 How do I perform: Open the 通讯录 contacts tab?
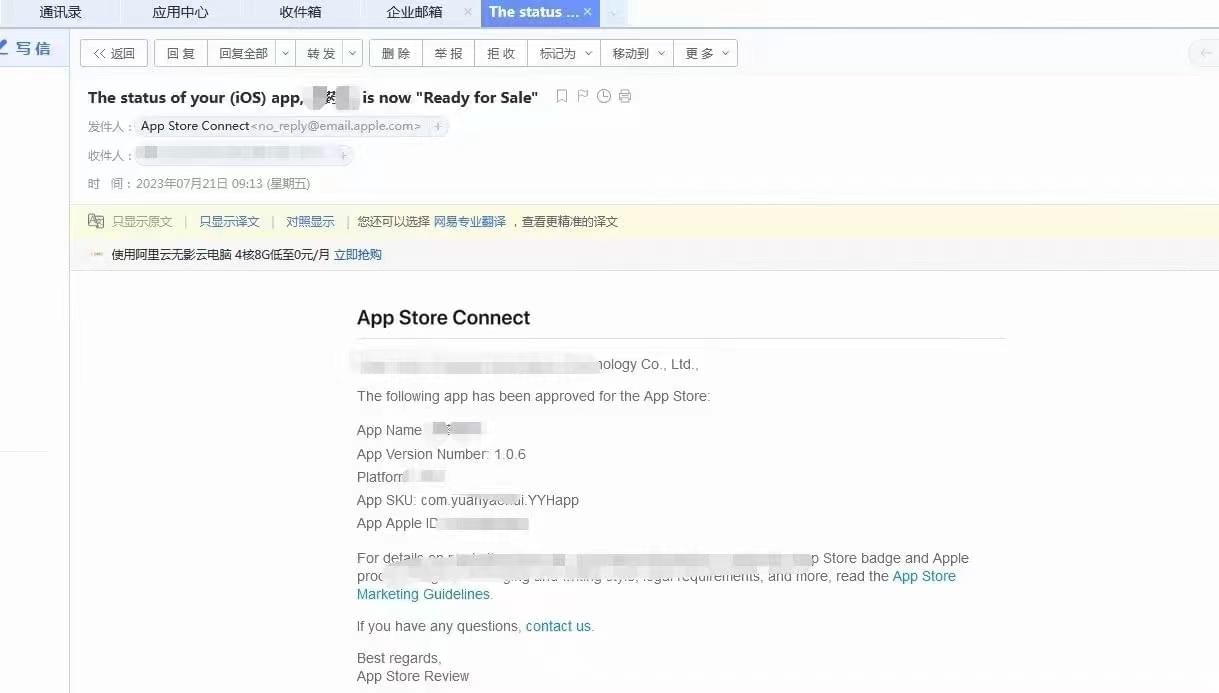[x=60, y=13]
